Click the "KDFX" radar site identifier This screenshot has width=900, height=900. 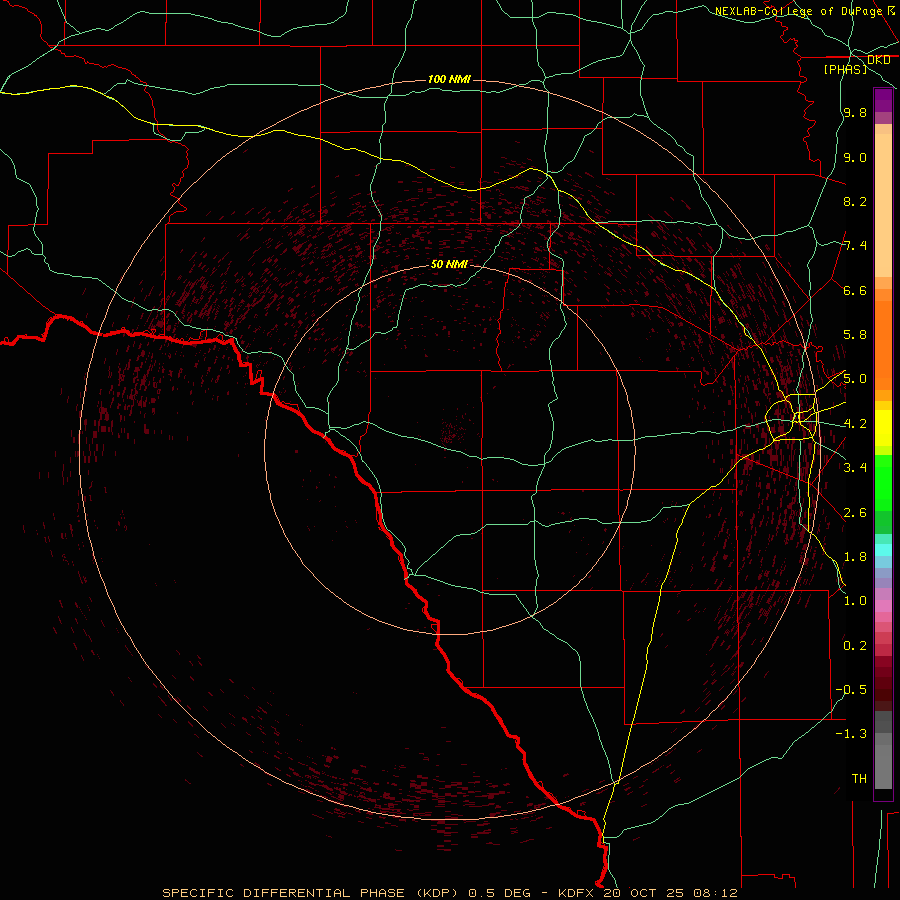tap(576, 893)
